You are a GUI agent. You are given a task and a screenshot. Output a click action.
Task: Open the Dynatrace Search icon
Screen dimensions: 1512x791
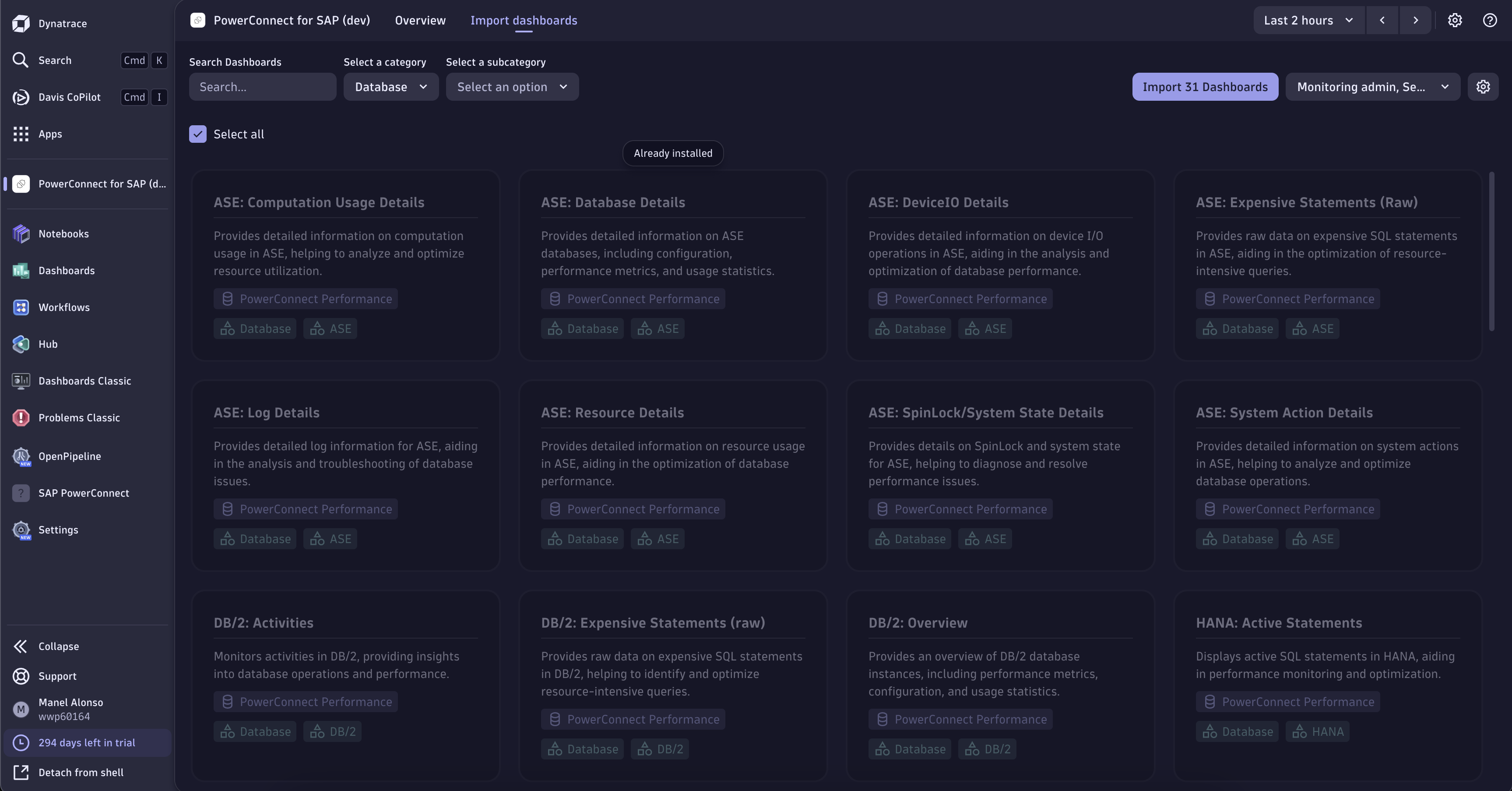pos(21,60)
